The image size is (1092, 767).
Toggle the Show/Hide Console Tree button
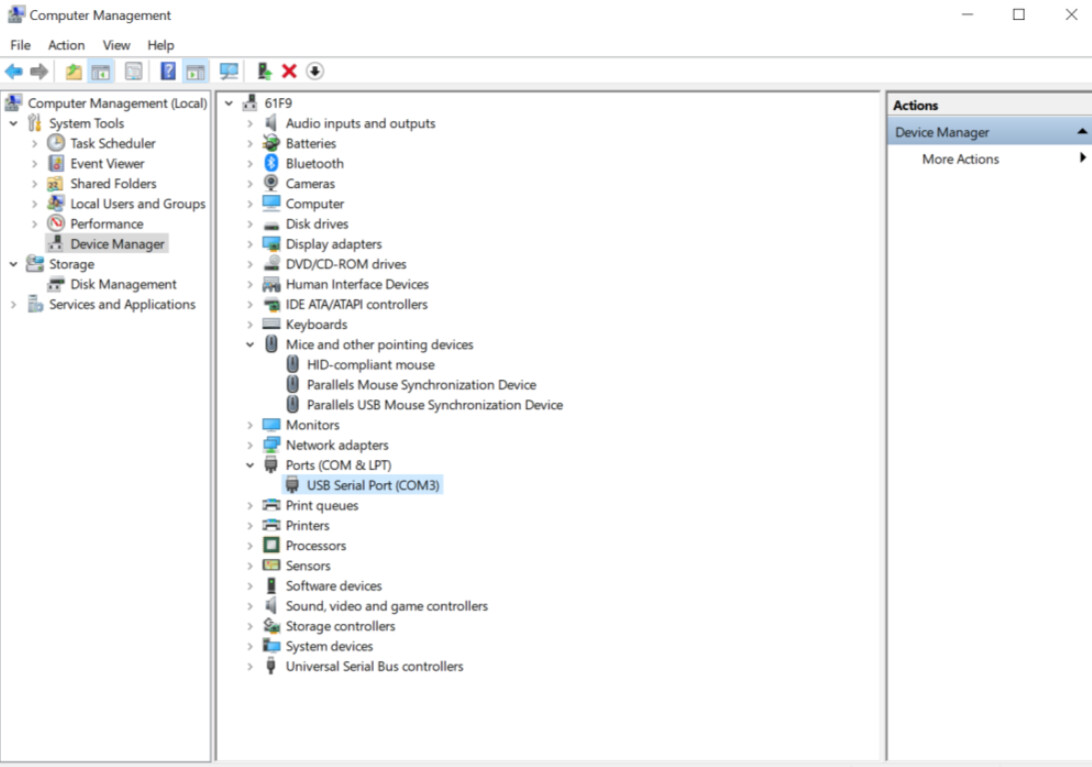101,71
